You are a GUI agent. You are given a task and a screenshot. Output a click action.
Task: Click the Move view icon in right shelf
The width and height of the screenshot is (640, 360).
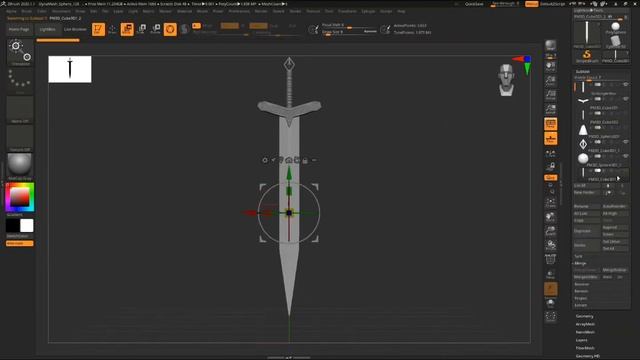[551, 217]
